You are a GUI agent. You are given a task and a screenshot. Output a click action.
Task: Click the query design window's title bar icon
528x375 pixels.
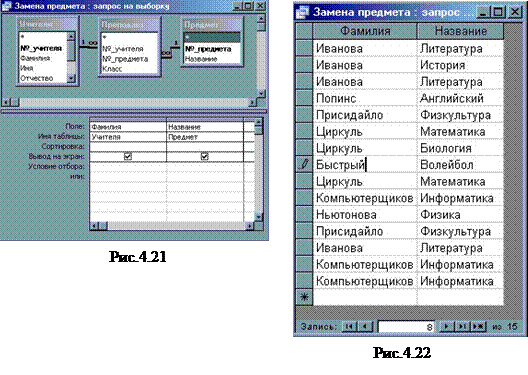coord(6,6)
